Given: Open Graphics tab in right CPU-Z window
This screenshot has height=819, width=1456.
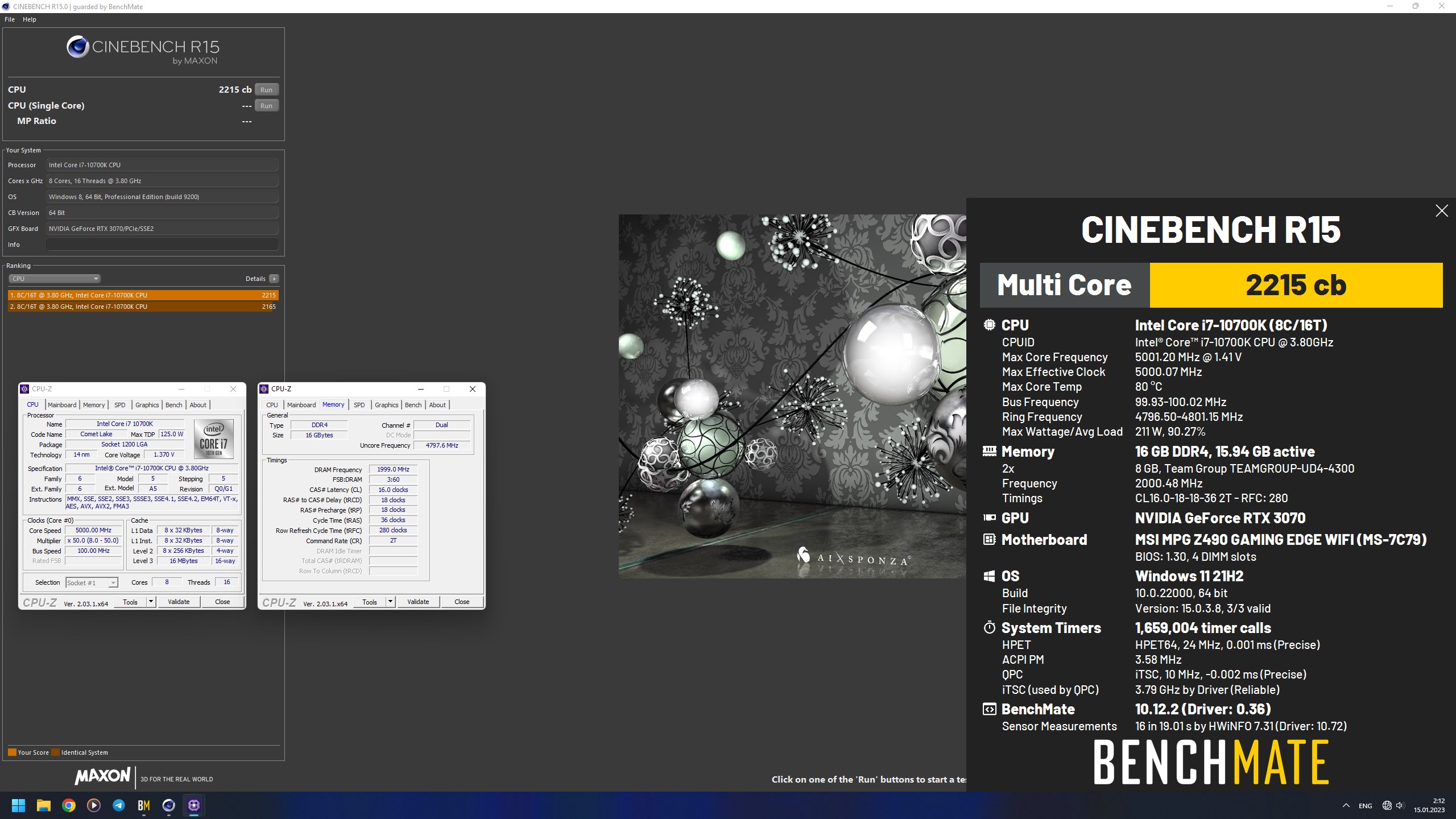Looking at the screenshot, I should 387,405.
